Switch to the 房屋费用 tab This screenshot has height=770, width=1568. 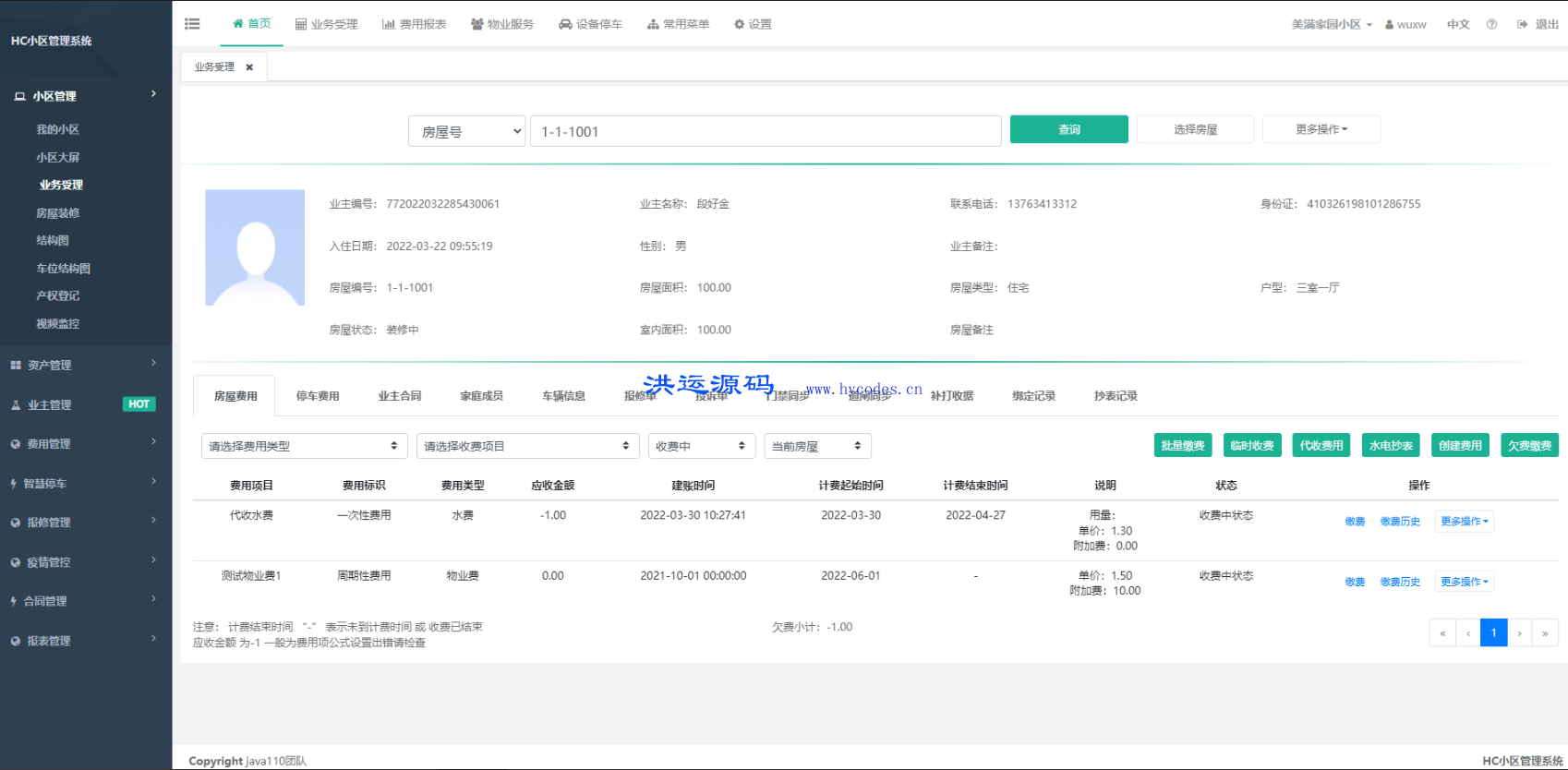(x=235, y=396)
